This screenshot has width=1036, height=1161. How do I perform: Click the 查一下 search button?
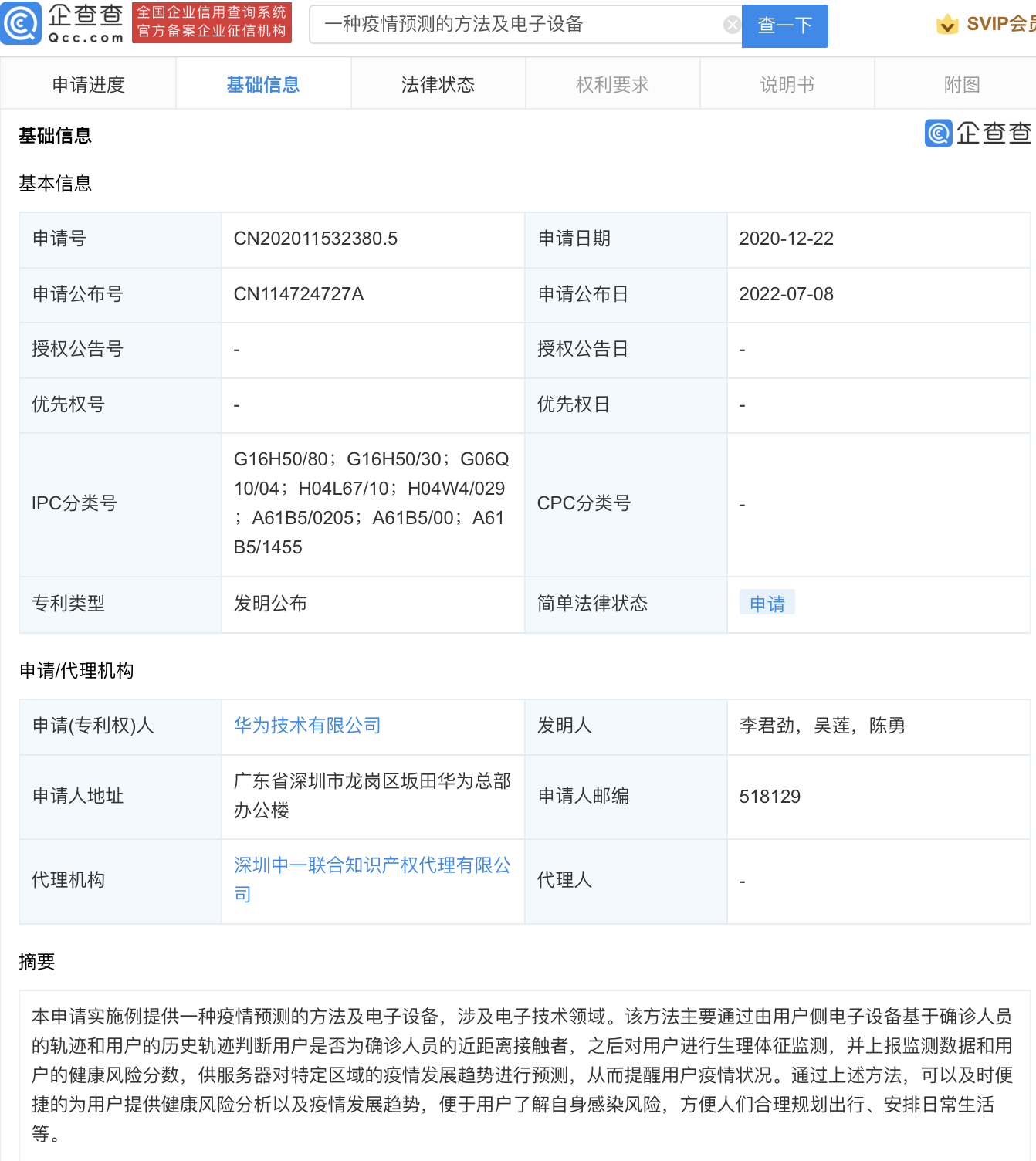784,25
